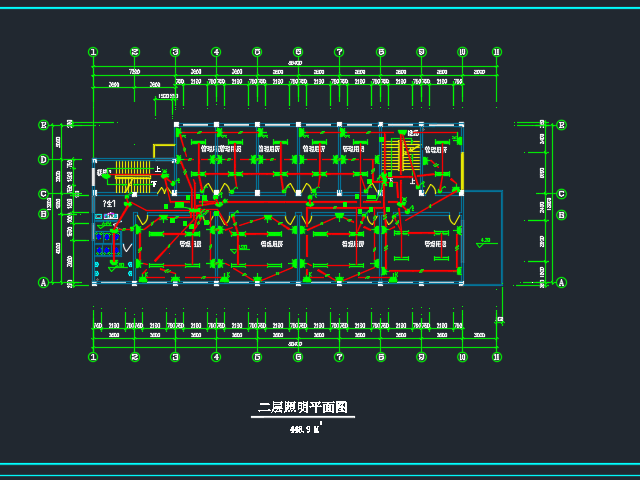Select right side axis bubble C
The width and height of the screenshot is (640, 480).
(x=561, y=194)
